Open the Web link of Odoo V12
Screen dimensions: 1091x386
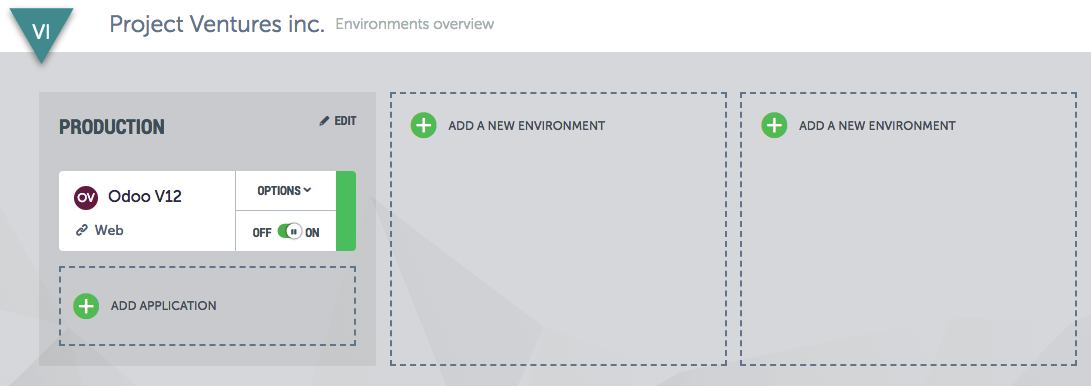point(109,230)
